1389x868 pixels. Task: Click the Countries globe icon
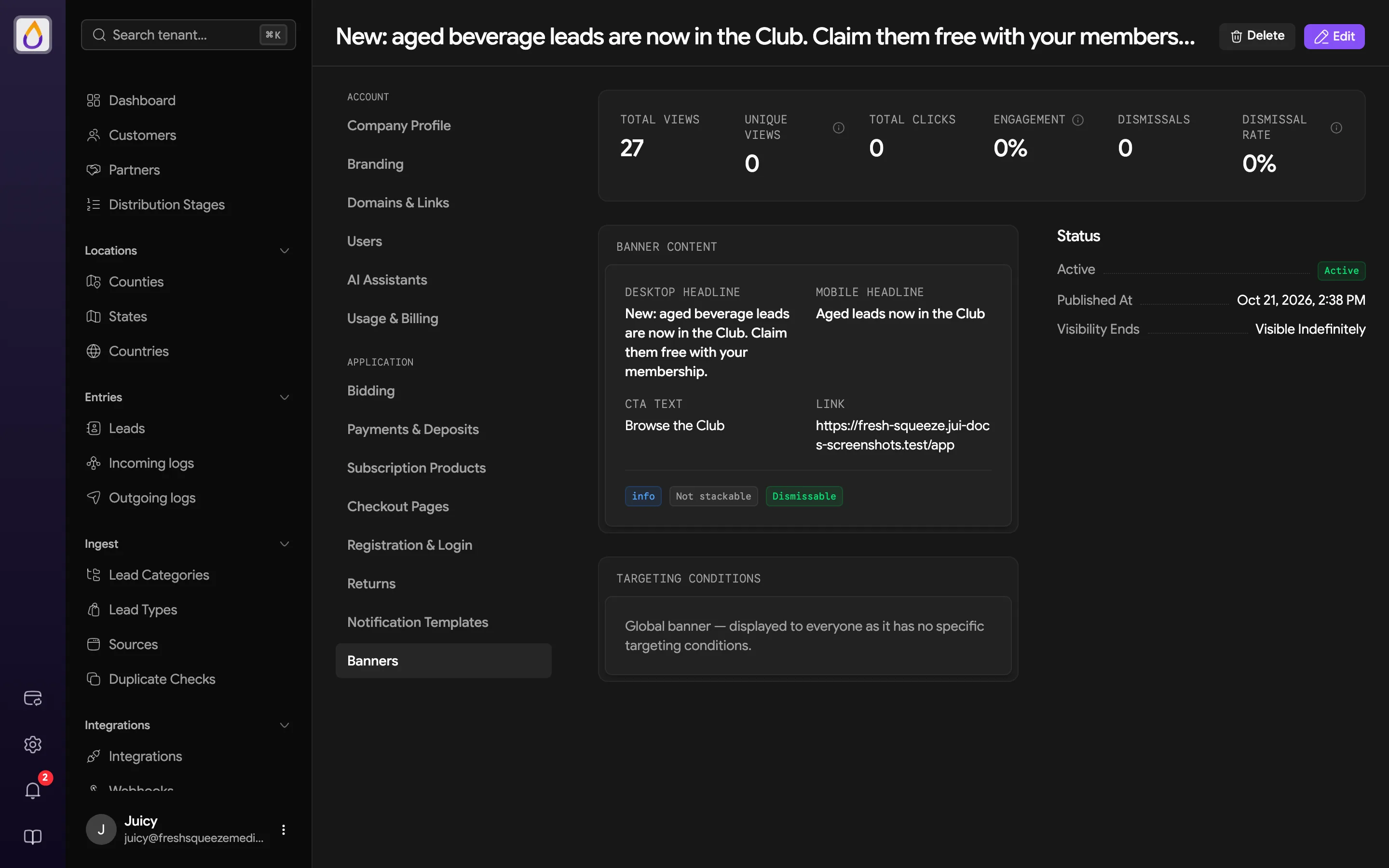(x=94, y=352)
